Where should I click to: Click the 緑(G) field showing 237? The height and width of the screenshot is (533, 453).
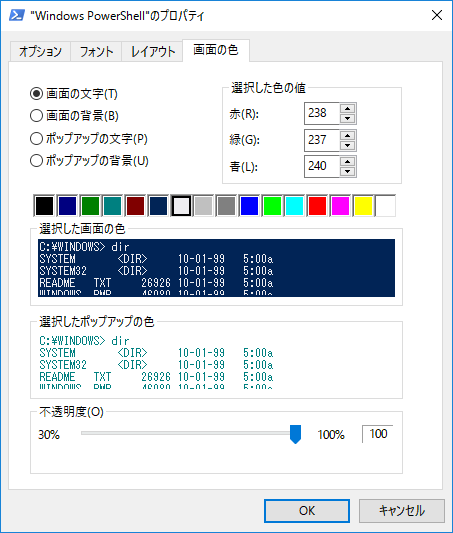click(x=322, y=140)
